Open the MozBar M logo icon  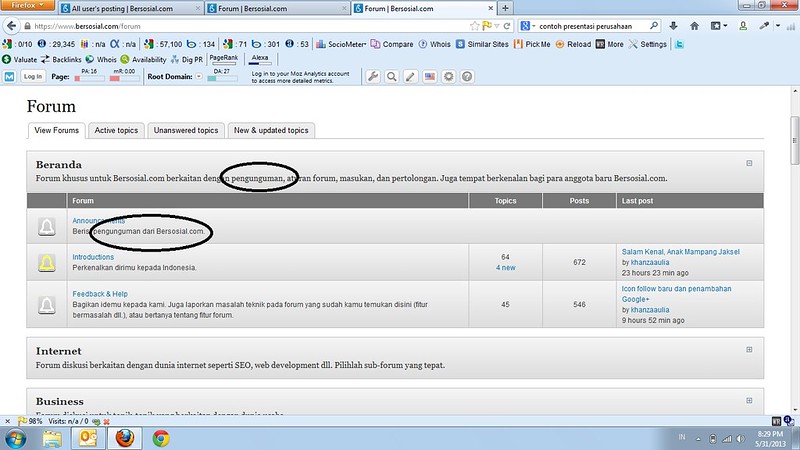click(10, 77)
